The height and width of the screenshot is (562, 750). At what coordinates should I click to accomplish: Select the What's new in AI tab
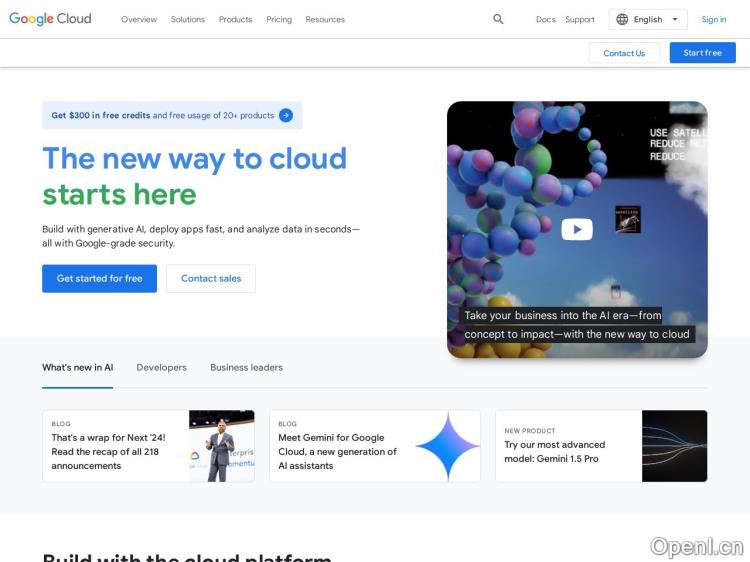click(x=77, y=367)
